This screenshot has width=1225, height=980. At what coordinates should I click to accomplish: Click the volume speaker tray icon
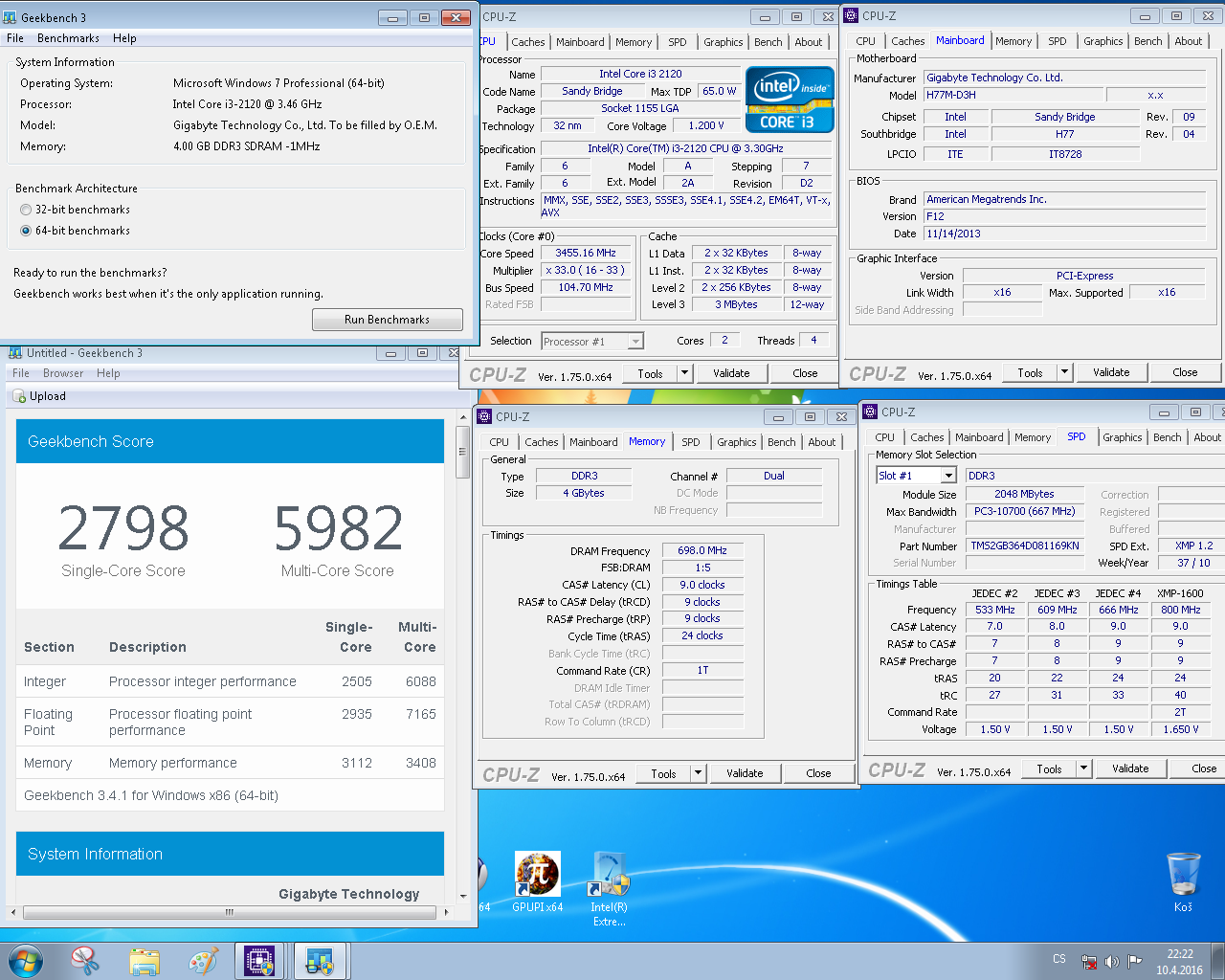click(x=1111, y=961)
